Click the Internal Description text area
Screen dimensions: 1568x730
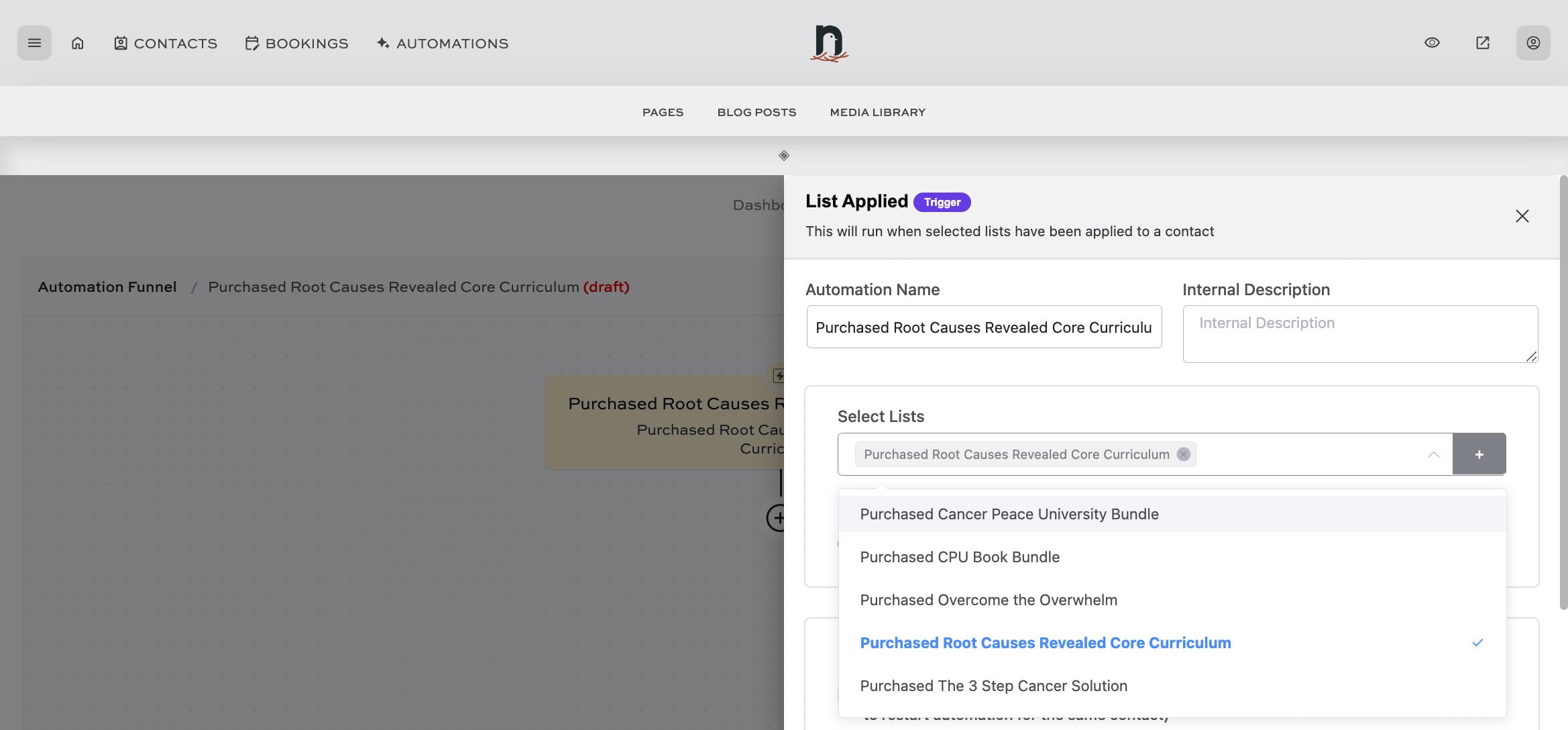point(1359,333)
